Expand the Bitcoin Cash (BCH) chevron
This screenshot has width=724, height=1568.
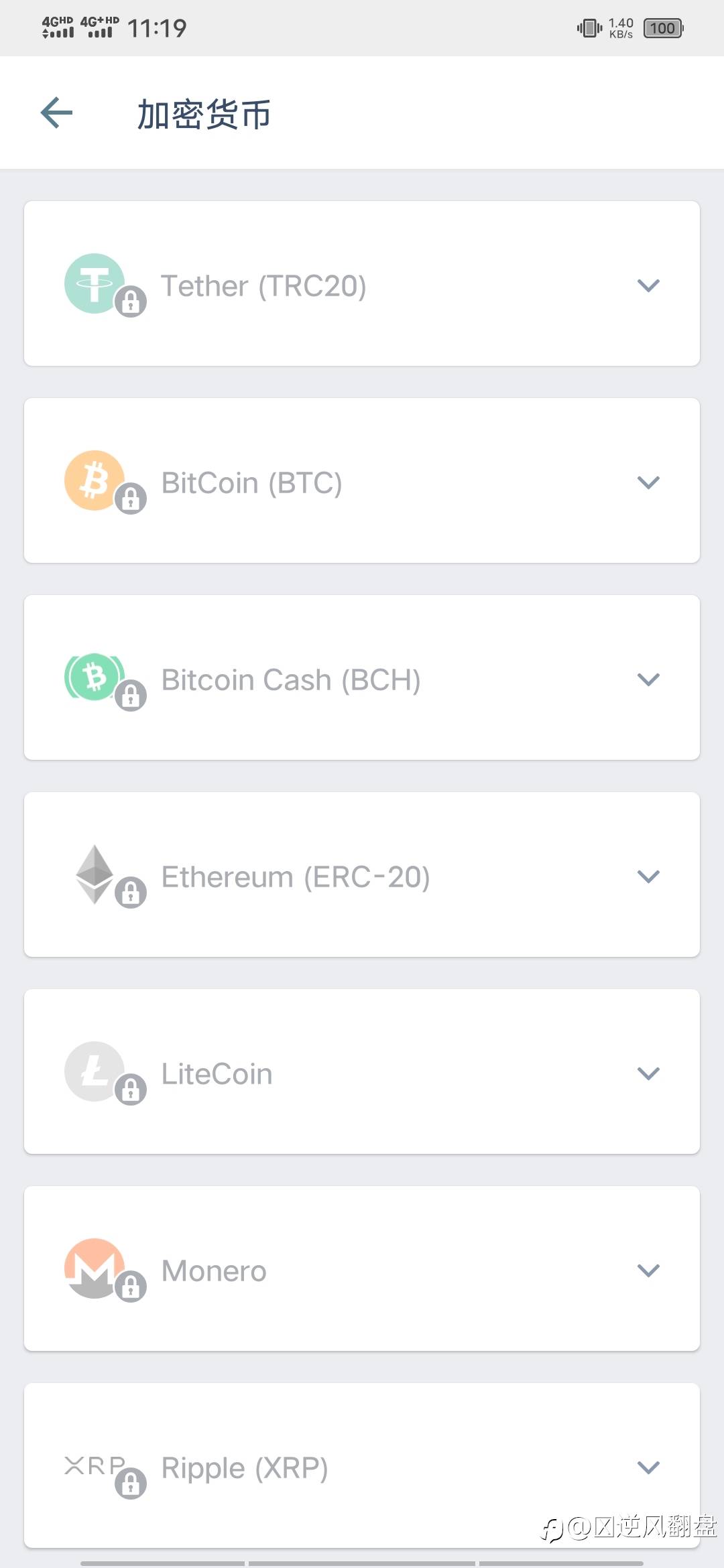(x=648, y=679)
